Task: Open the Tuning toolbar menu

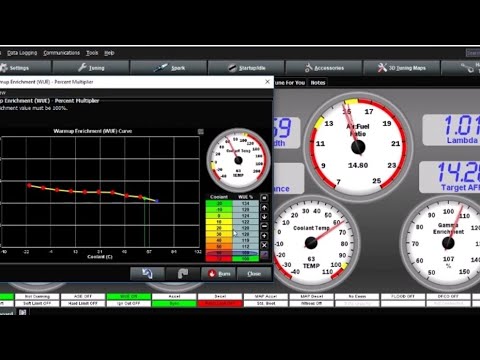Action: (x=91, y=68)
